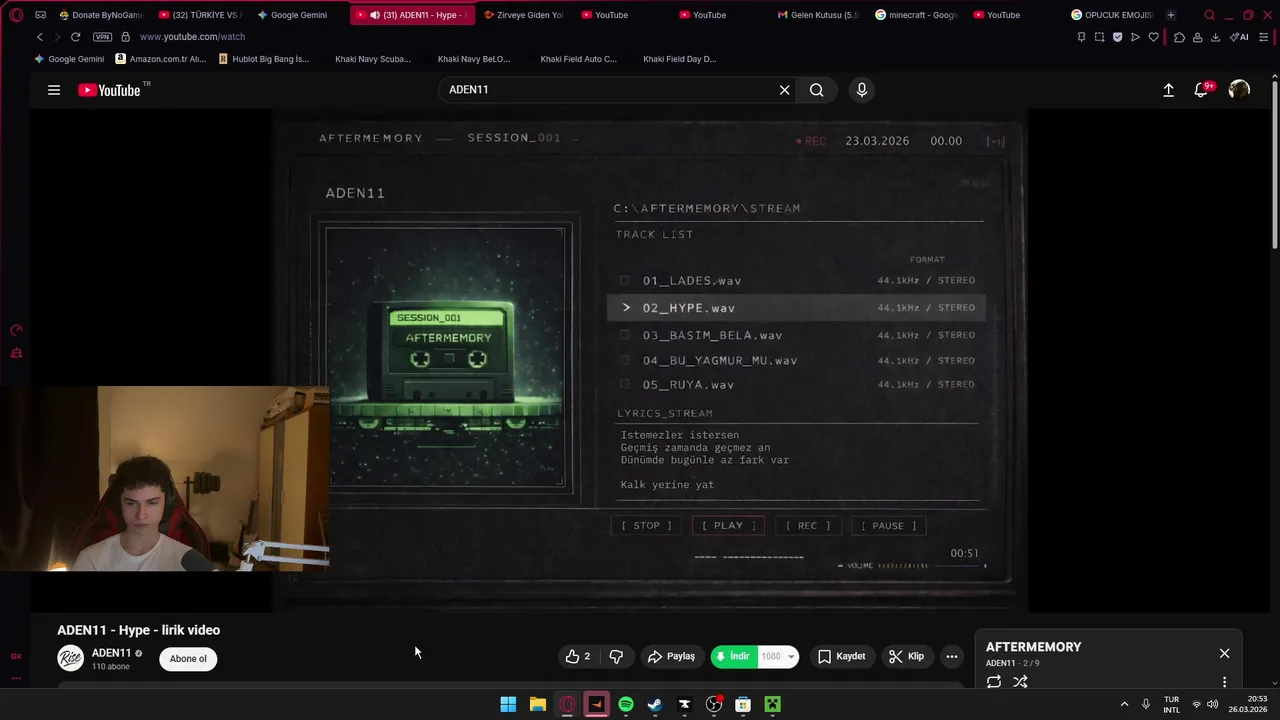1280x720 pixels.
Task: Toggle playlist shuffle for AFTERMEMORY
Action: pyautogui.click(x=1020, y=682)
